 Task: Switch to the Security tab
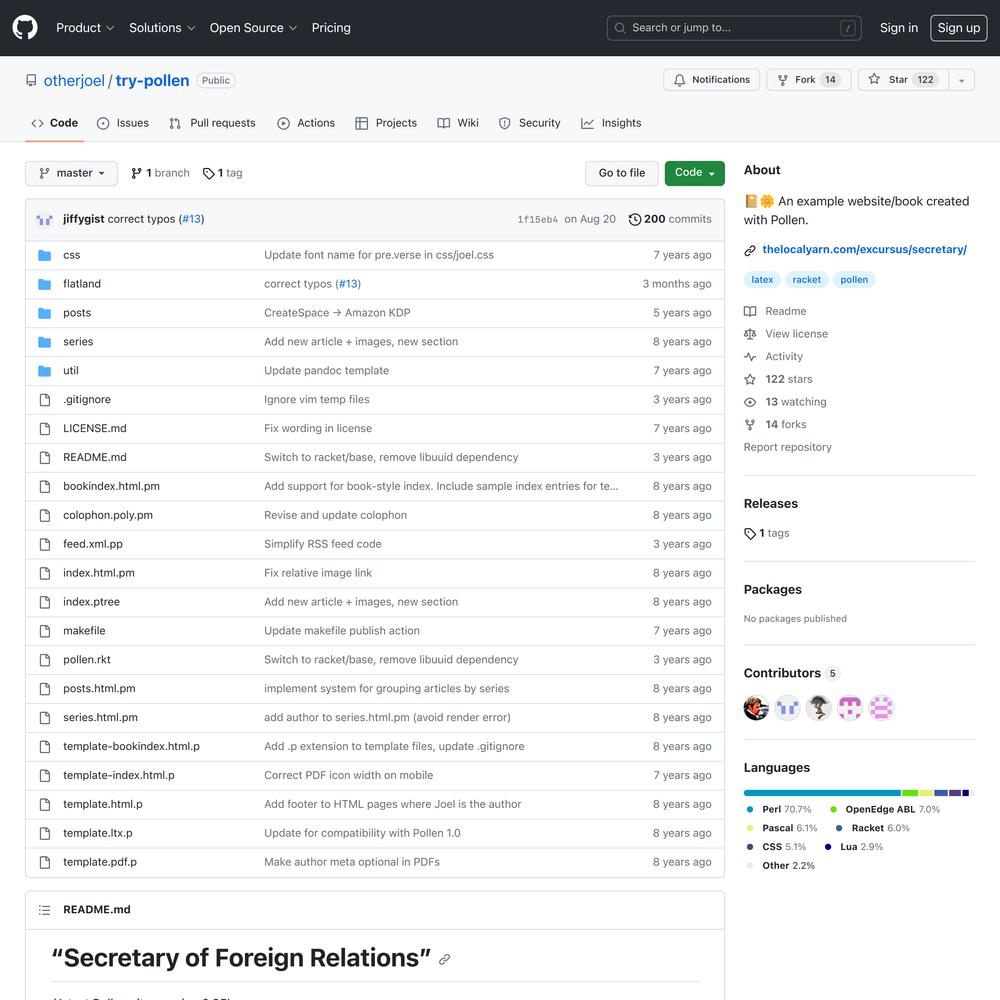click(x=530, y=123)
